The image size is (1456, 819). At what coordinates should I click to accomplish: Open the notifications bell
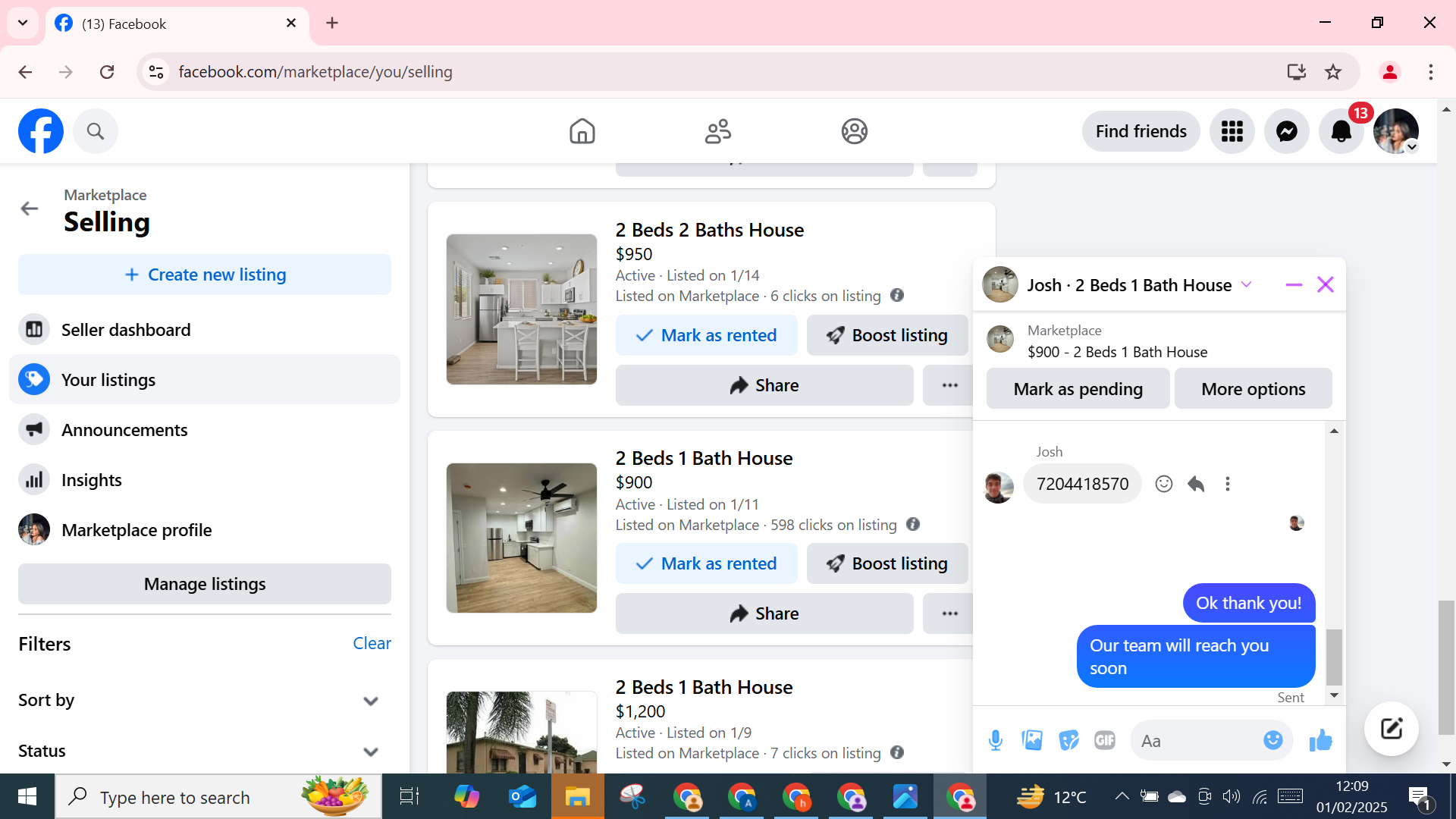point(1341,131)
